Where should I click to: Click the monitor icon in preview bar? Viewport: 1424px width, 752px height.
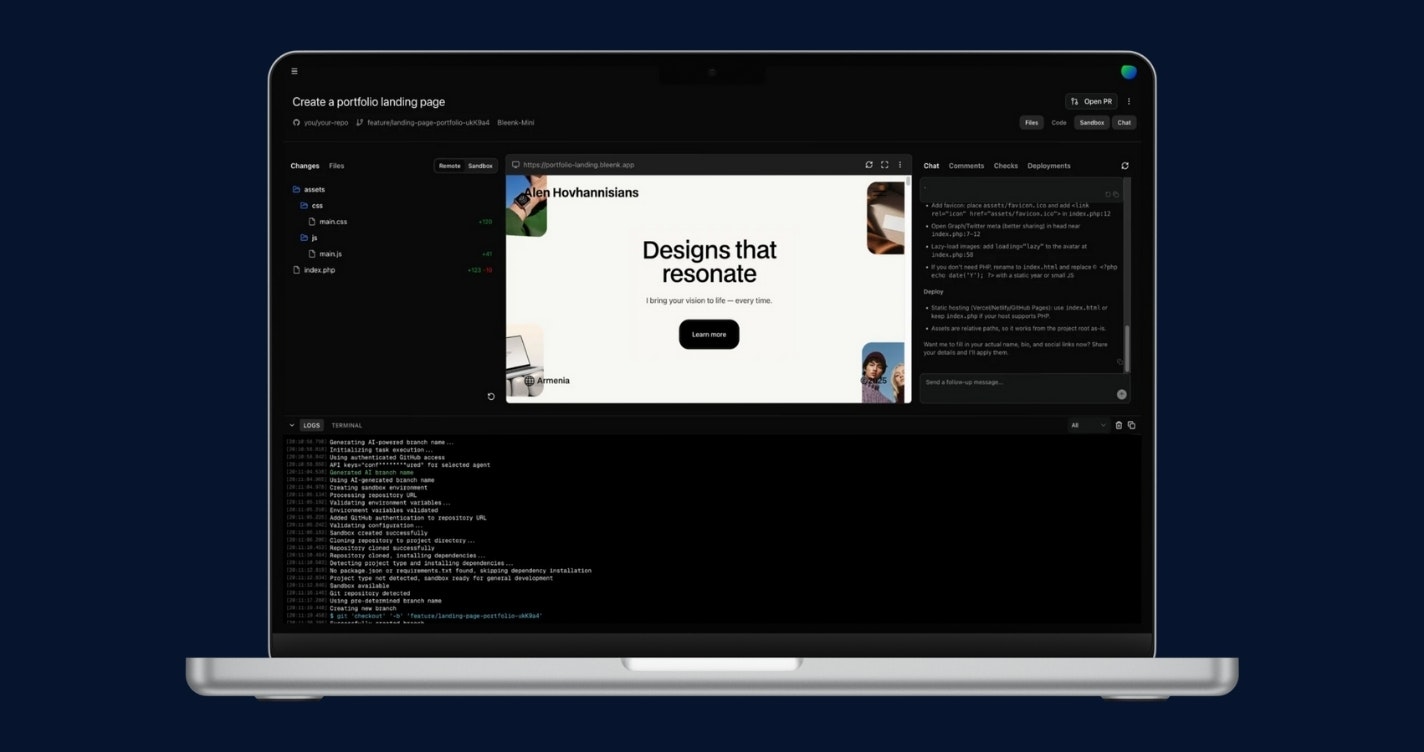click(x=516, y=165)
